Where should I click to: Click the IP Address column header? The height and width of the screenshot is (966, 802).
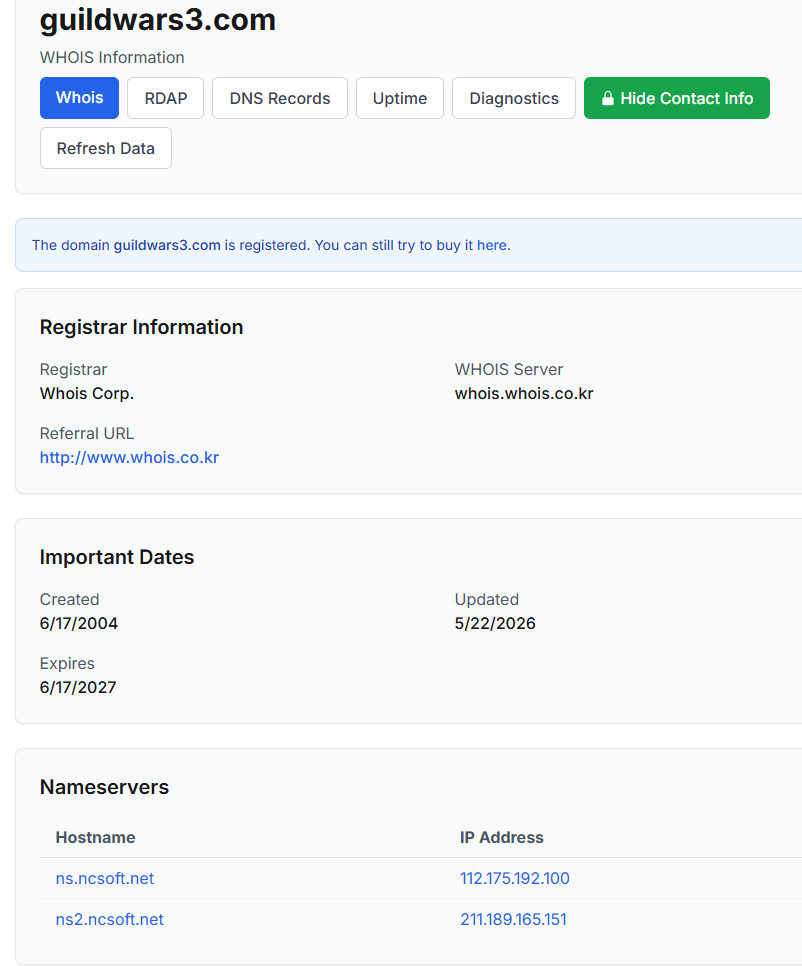pyautogui.click(x=502, y=837)
